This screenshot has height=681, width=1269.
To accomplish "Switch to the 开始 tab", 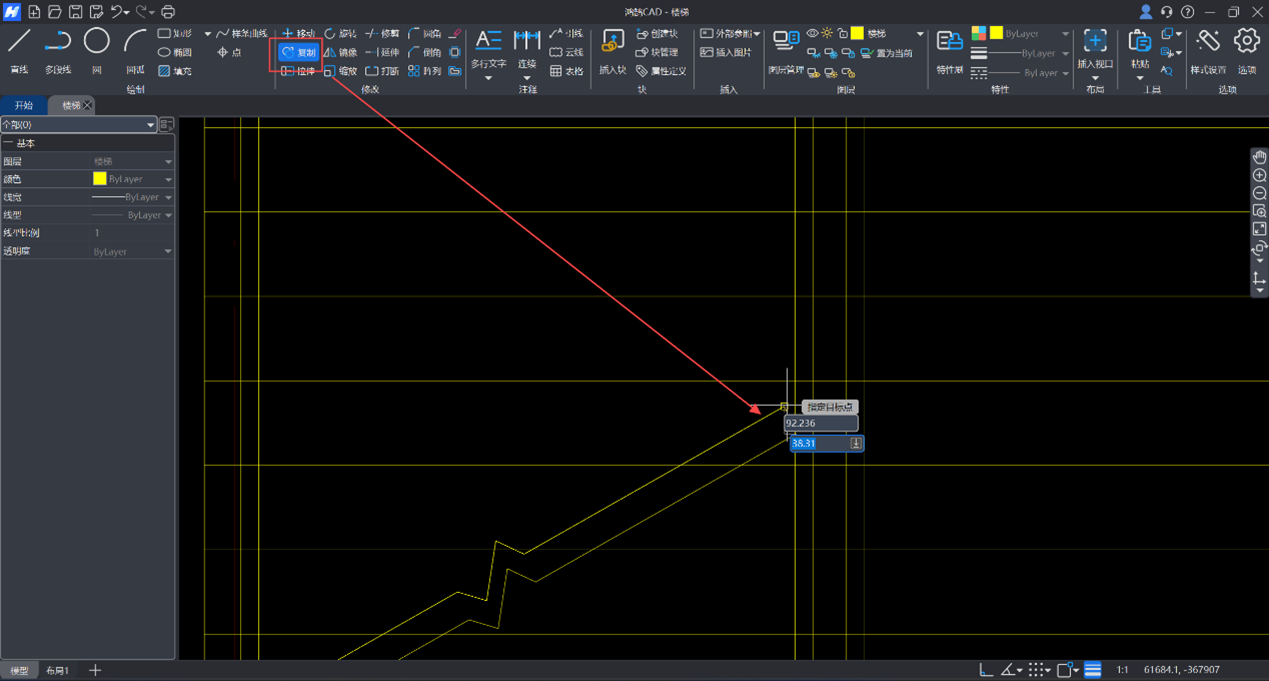I will point(23,105).
